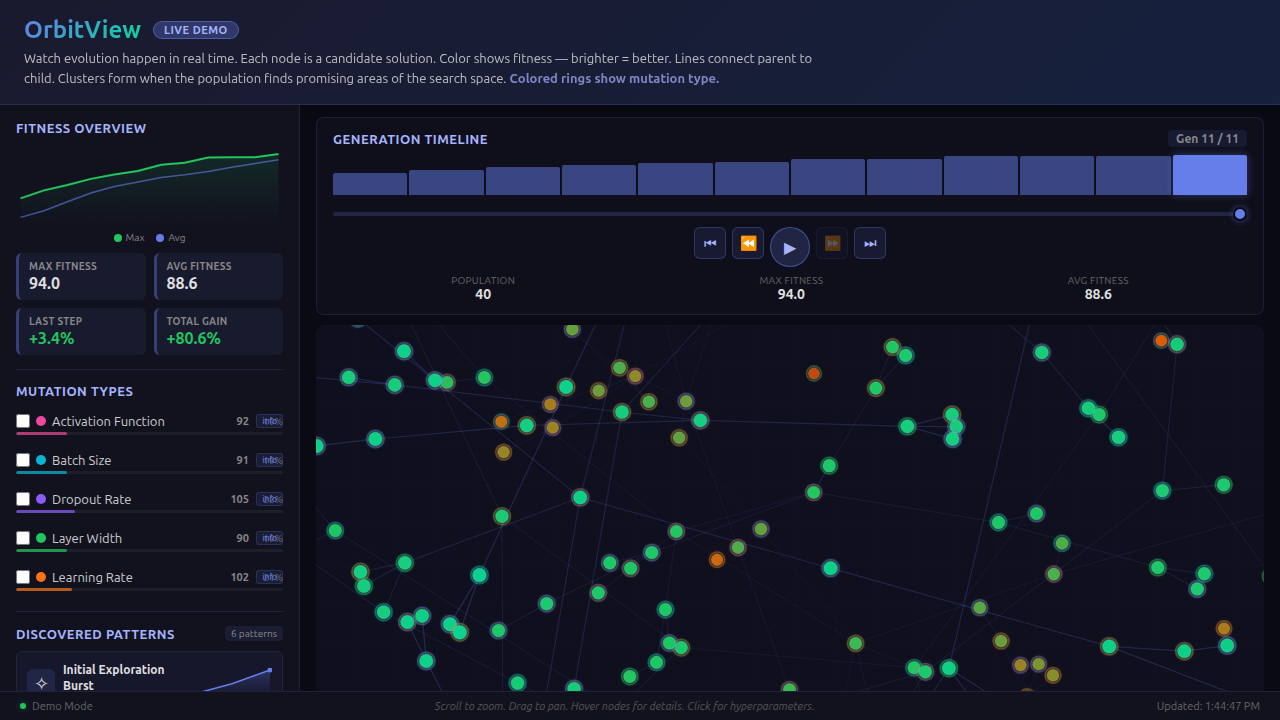Click the Colored rings show mutation type link

tap(613, 78)
